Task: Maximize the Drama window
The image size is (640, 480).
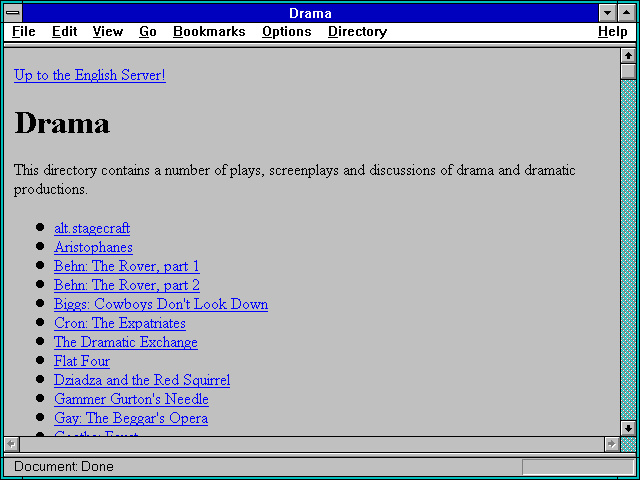Action: tap(627, 13)
